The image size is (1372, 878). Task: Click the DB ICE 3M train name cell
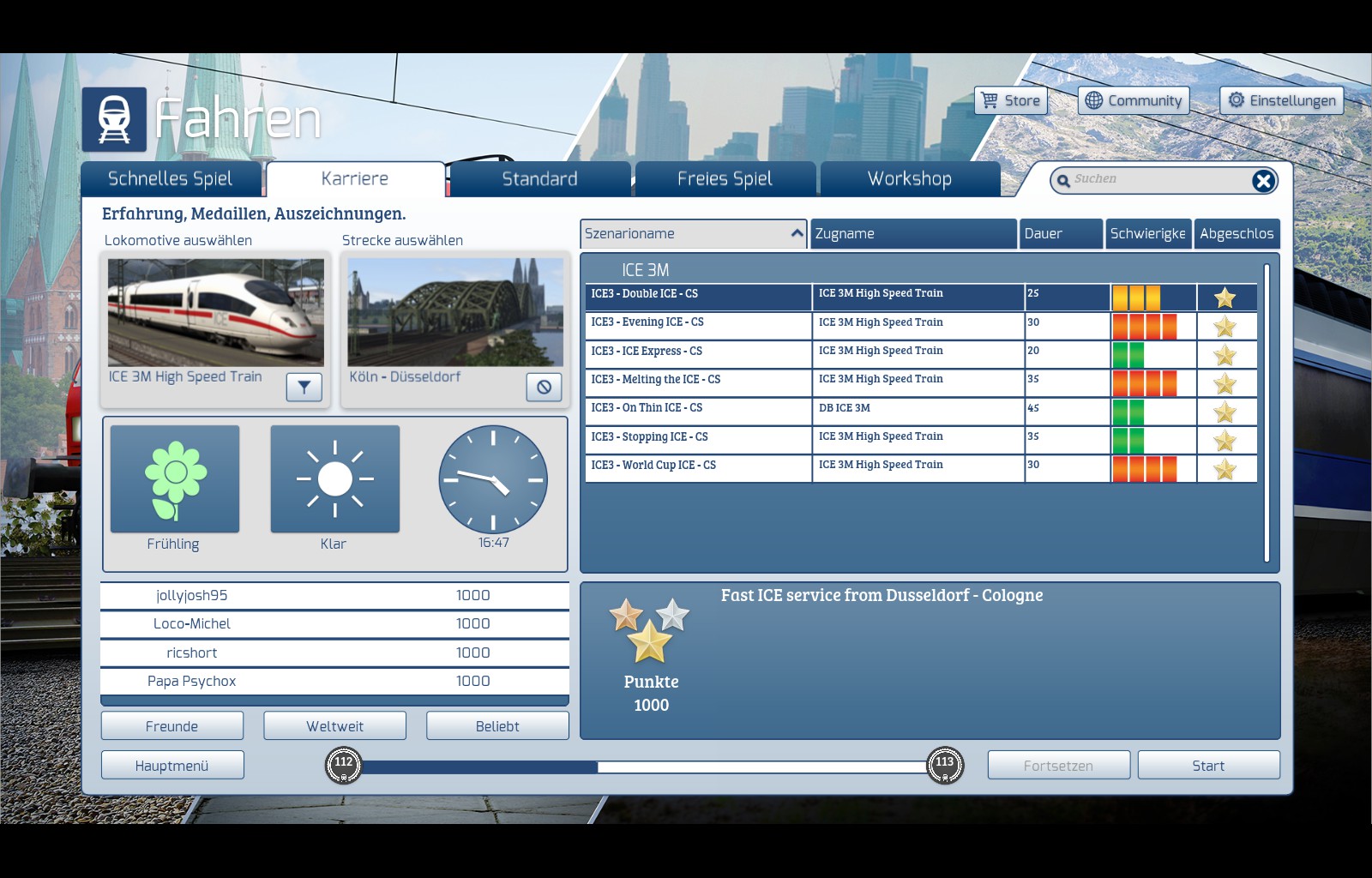918,412
